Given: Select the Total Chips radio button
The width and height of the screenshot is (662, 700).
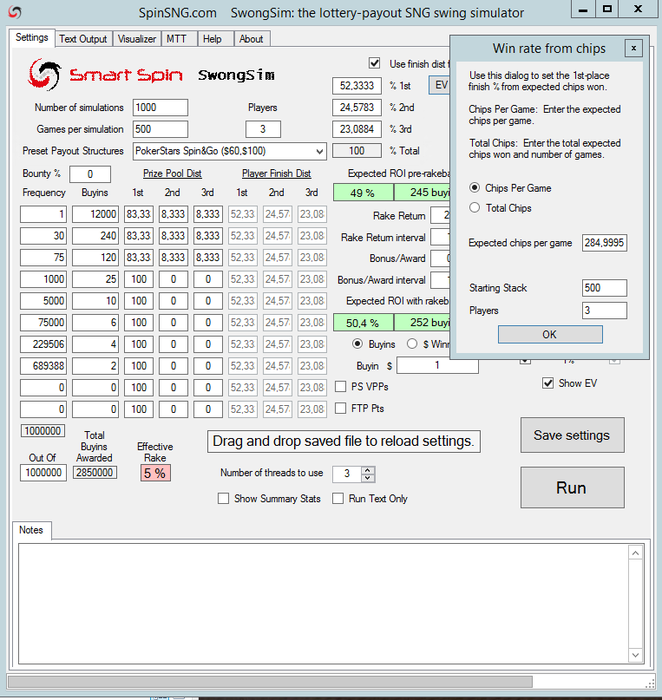Looking at the screenshot, I should point(475,208).
